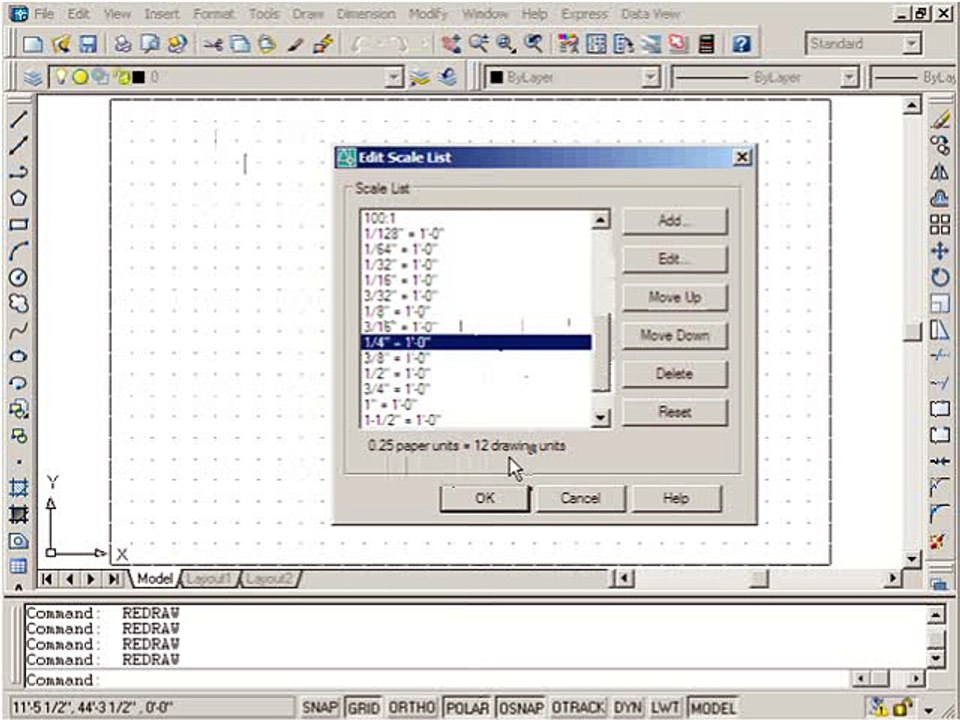Toggle MODEL space button
The image size is (960, 720).
coord(713,708)
